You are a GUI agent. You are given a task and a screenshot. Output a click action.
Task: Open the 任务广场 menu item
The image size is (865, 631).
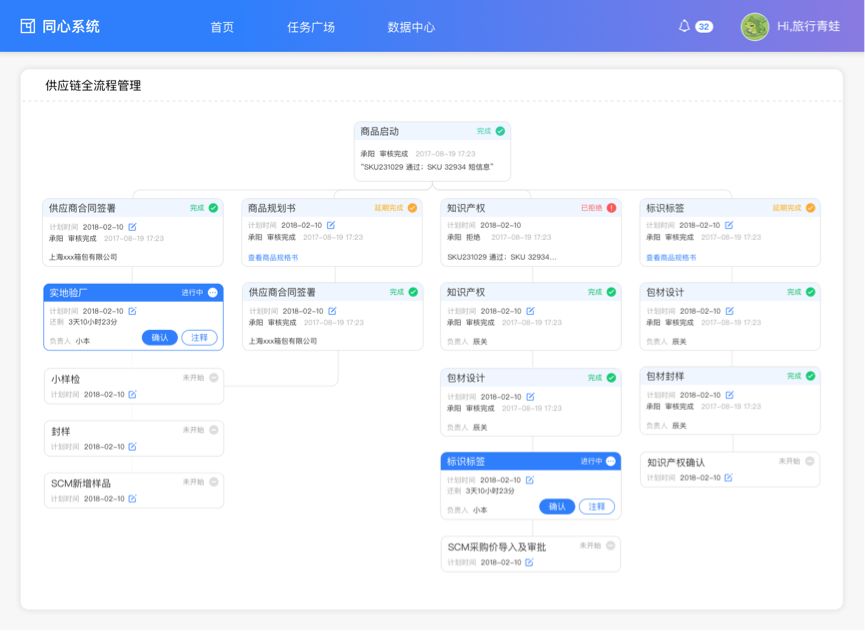[x=311, y=27]
